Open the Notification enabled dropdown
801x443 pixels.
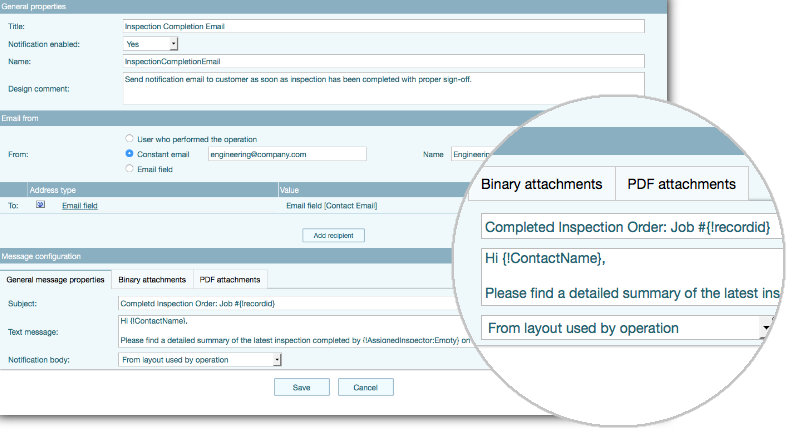[x=150, y=44]
